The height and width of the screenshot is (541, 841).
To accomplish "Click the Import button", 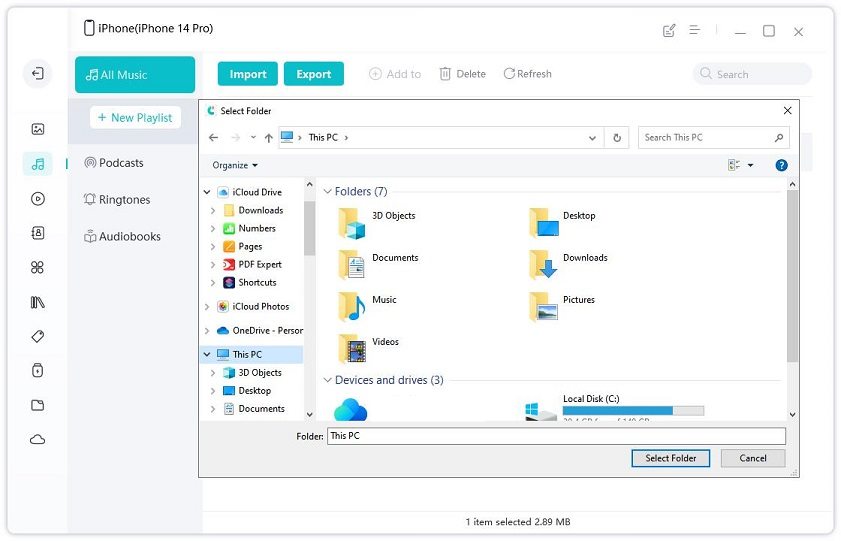I will (x=248, y=74).
